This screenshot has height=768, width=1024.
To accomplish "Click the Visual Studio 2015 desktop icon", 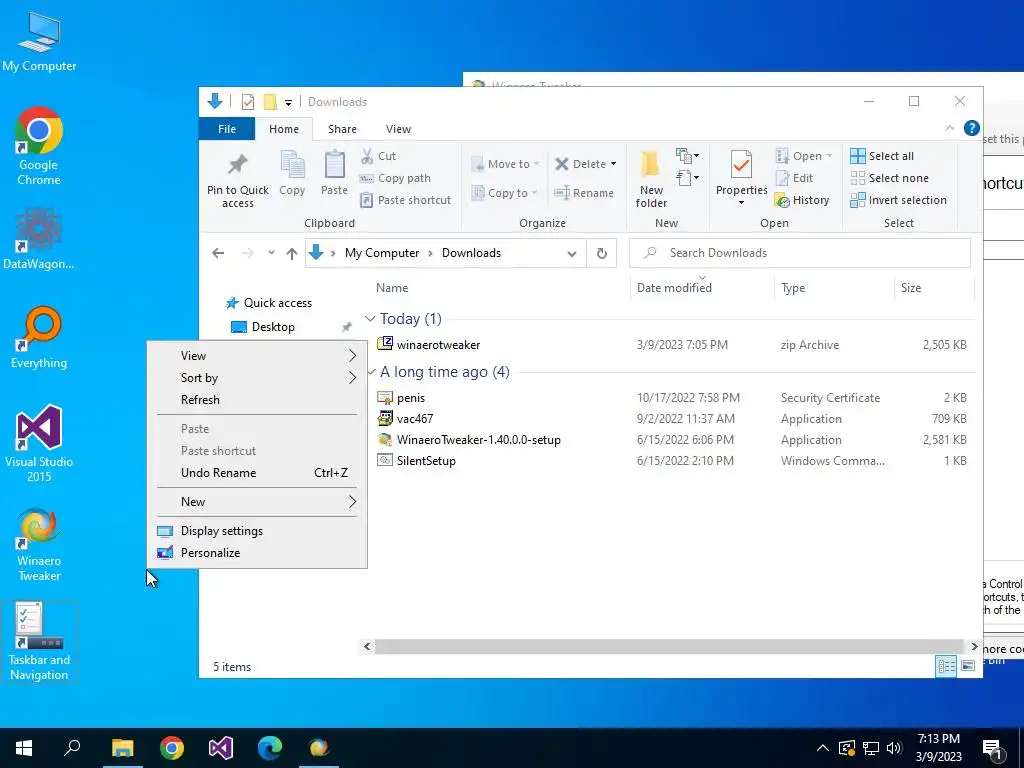I will pos(39,443).
